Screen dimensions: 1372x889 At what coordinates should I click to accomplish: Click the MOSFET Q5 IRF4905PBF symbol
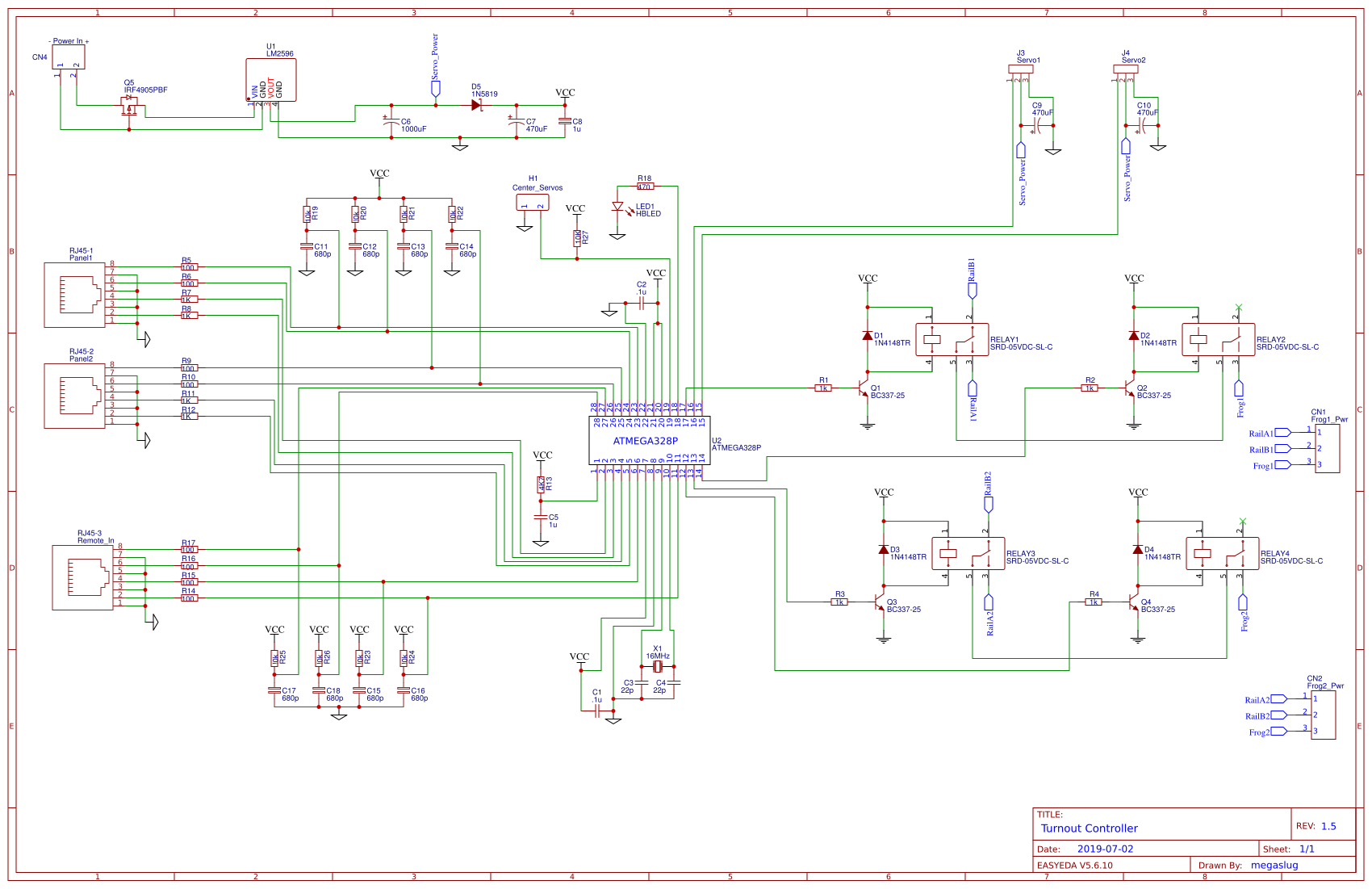[x=129, y=105]
